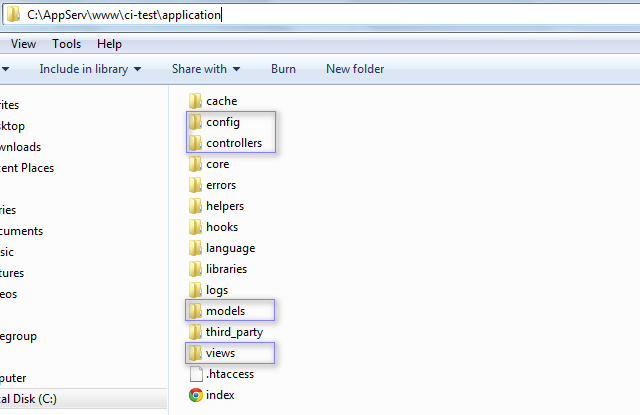This screenshot has height=415, width=640.
Task: Select the .htaccess file icon
Action: [196, 374]
